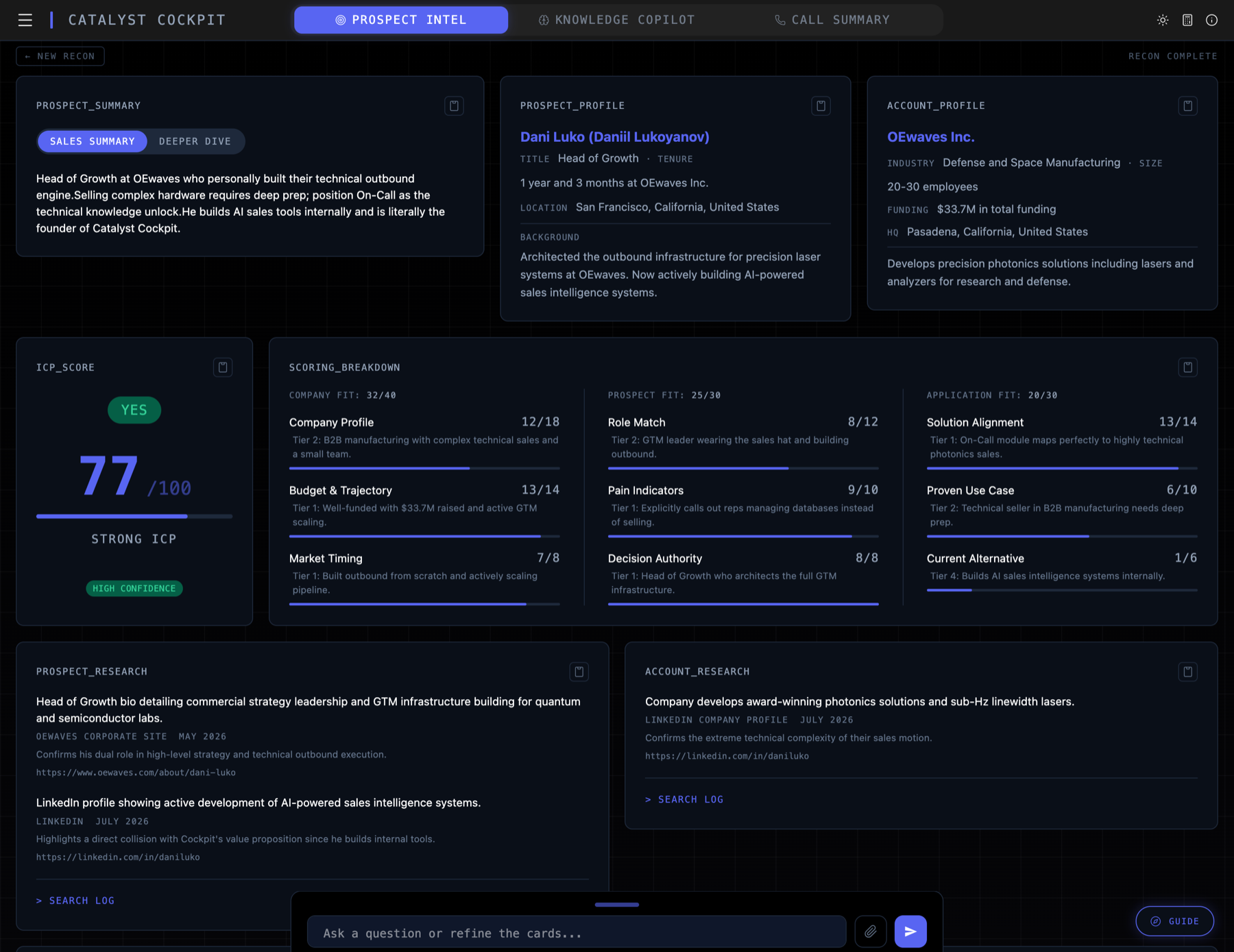Copy the SCORING_BREAKDOWN card contents
Screen dimensions: 1234x952
tap(1188, 367)
